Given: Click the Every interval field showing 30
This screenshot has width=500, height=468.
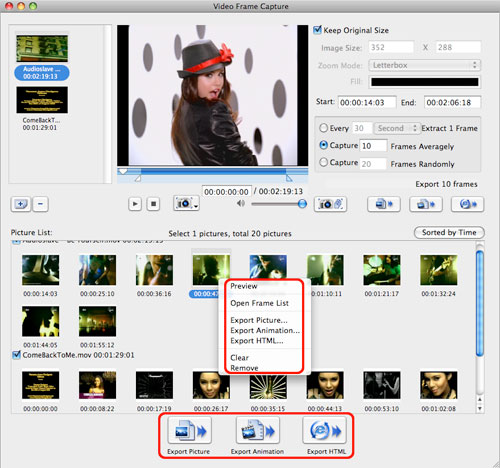Looking at the screenshot, I should (x=362, y=128).
